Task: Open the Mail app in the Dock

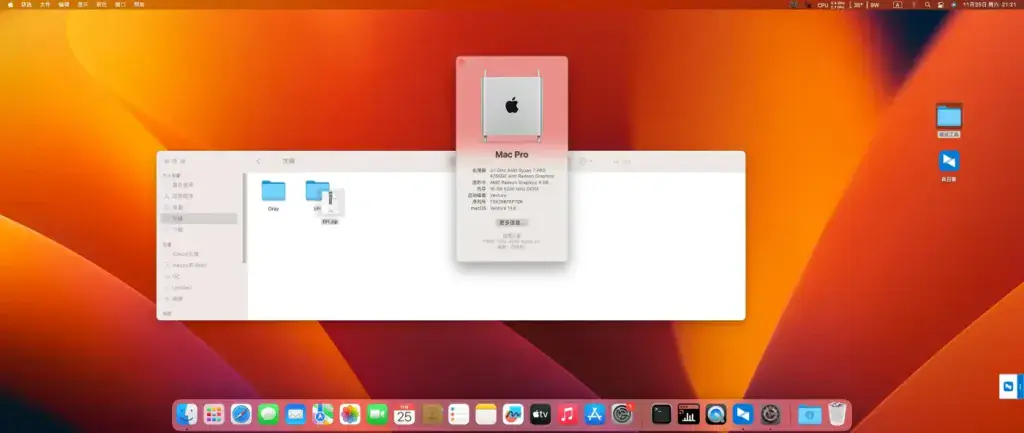Action: pyautogui.click(x=296, y=414)
